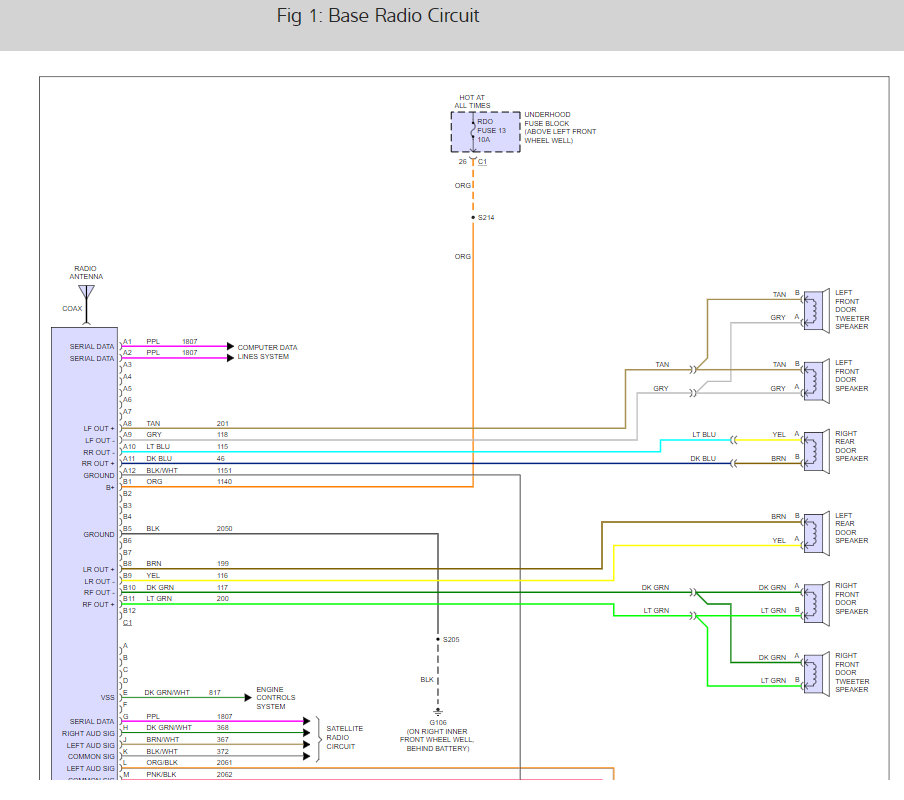Click the left front door tweeter speaker symbol
Screen dimensions: 904x800
[815, 306]
